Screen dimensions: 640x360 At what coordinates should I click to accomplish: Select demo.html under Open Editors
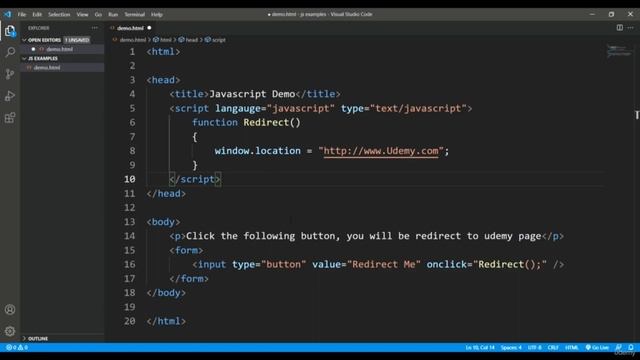click(x=60, y=49)
